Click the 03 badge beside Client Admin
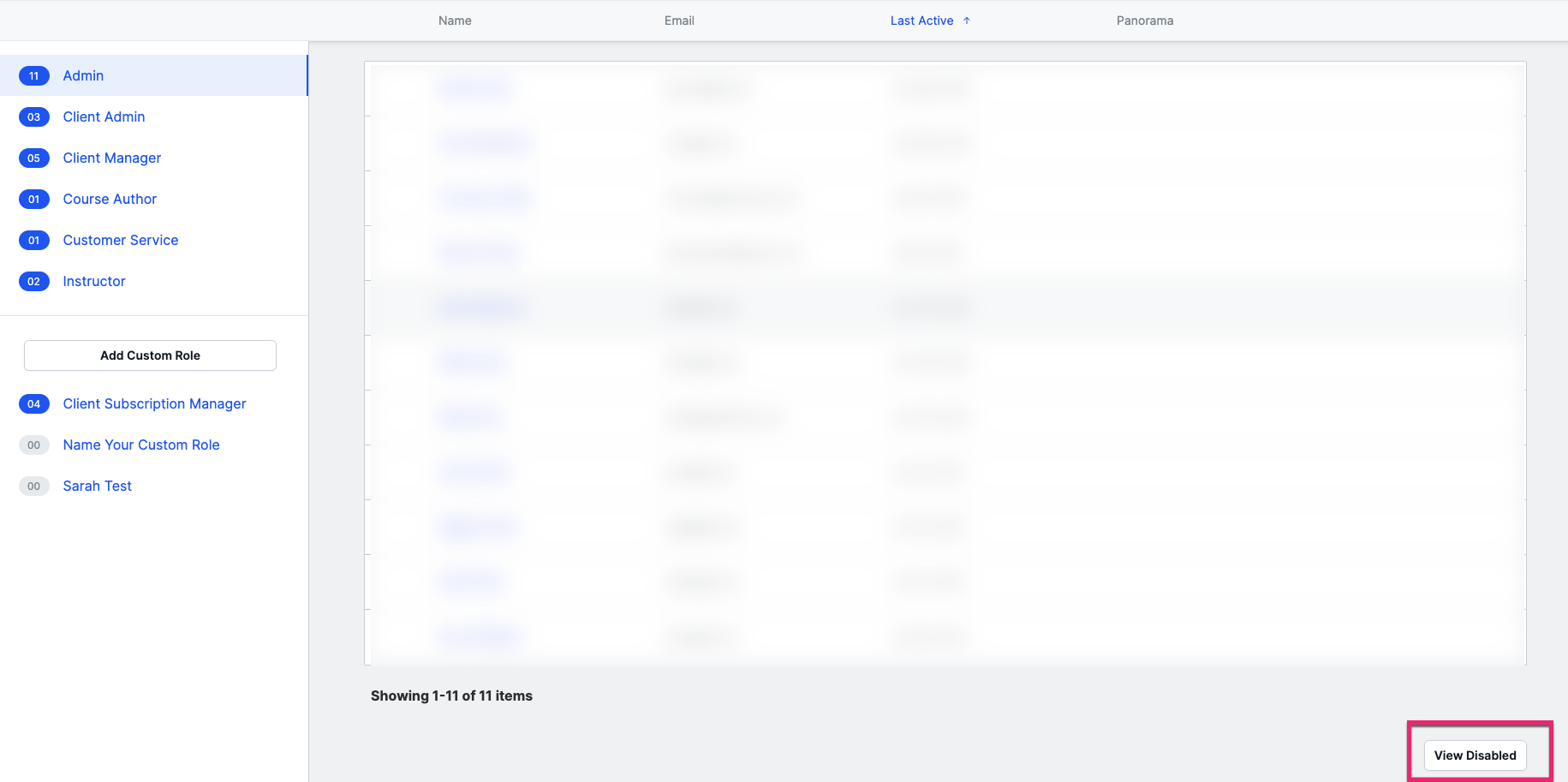 (x=34, y=116)
